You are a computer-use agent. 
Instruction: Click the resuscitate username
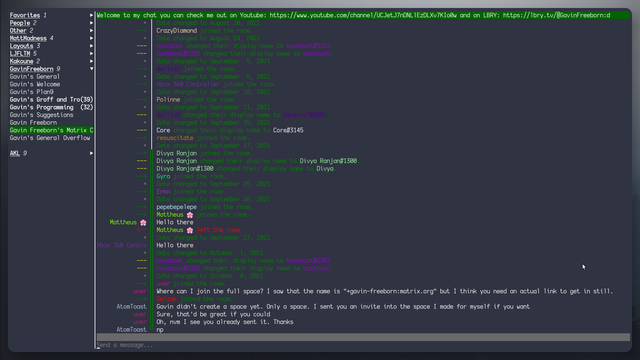175,138
